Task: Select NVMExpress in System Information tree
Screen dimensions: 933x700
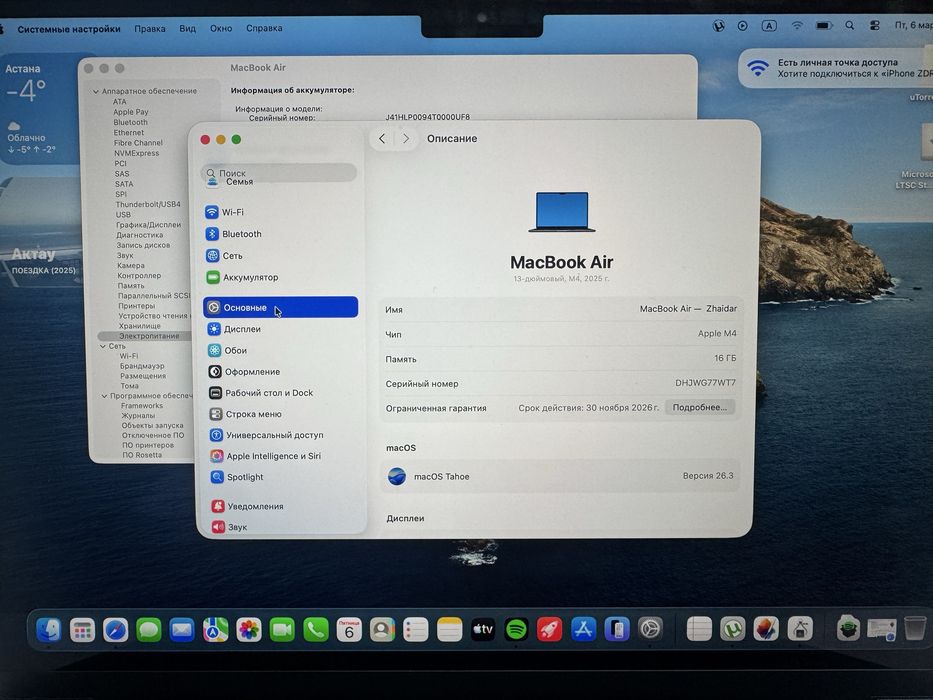Action: (x=136, y=153)
